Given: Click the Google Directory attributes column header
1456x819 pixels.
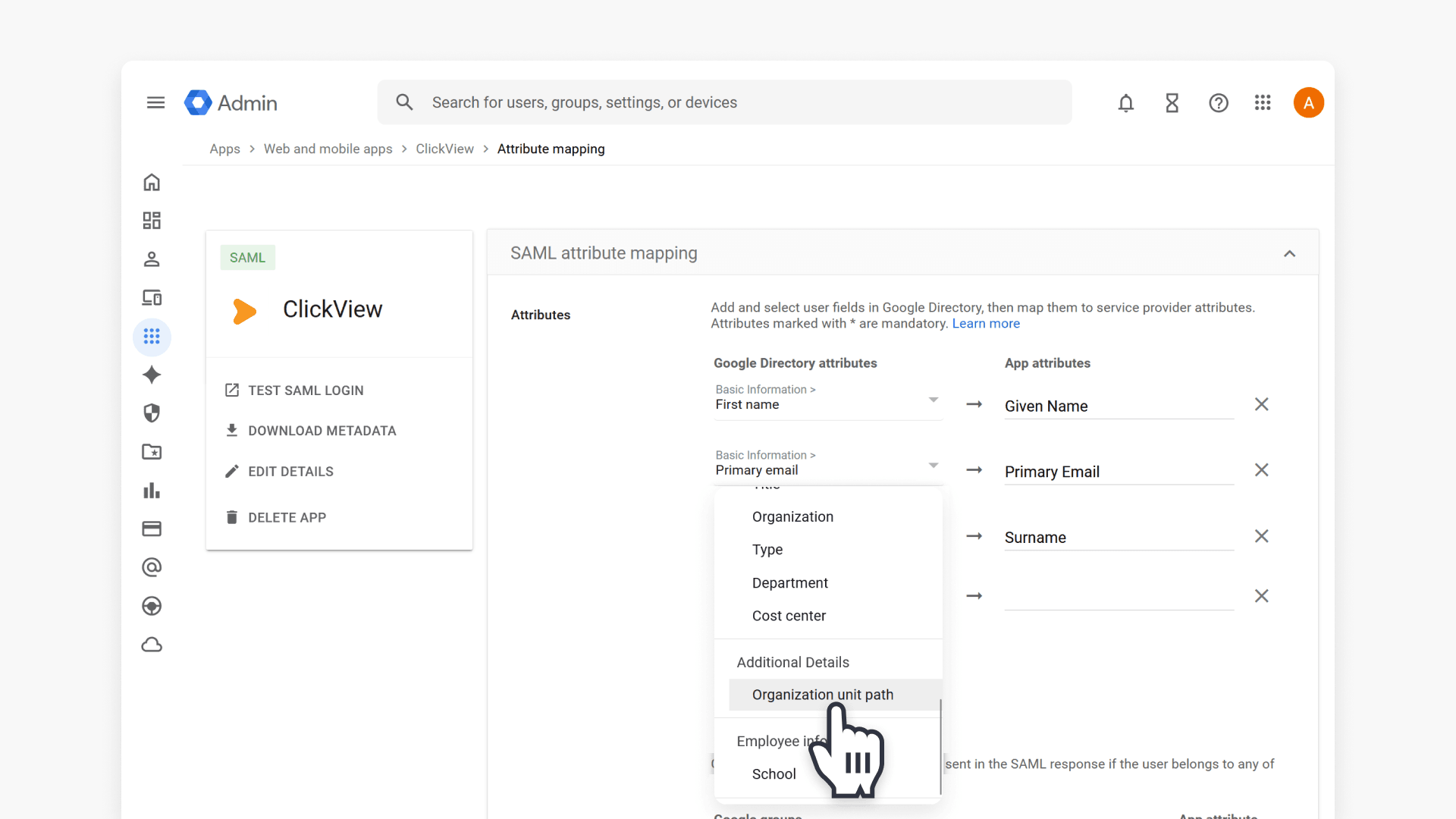Looking at the screenshot, I should pos(795,363).
